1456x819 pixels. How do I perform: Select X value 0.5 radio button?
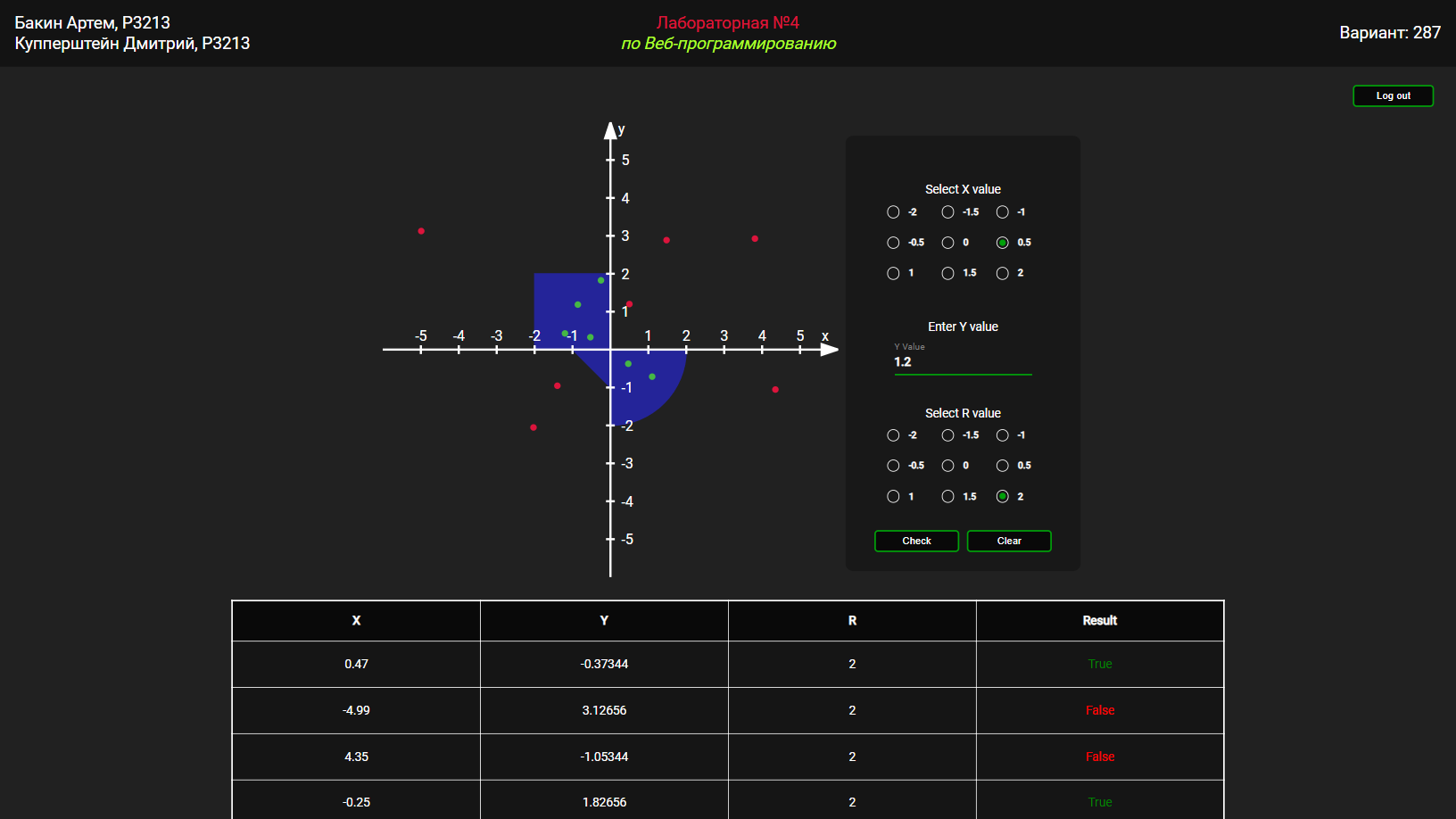pyautogui.click(x=1003, y=243)
